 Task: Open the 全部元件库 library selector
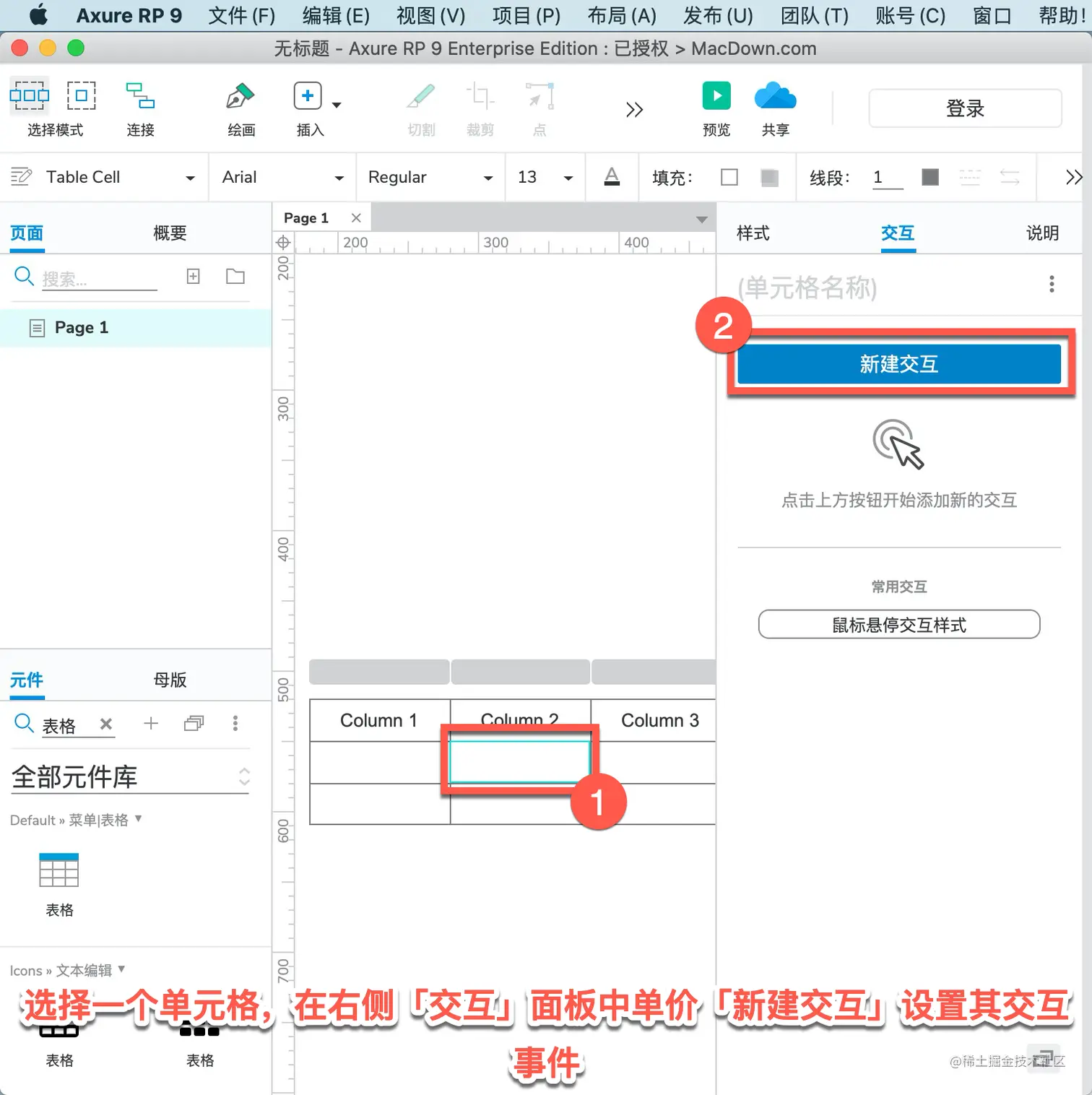[x=131, y=777]
